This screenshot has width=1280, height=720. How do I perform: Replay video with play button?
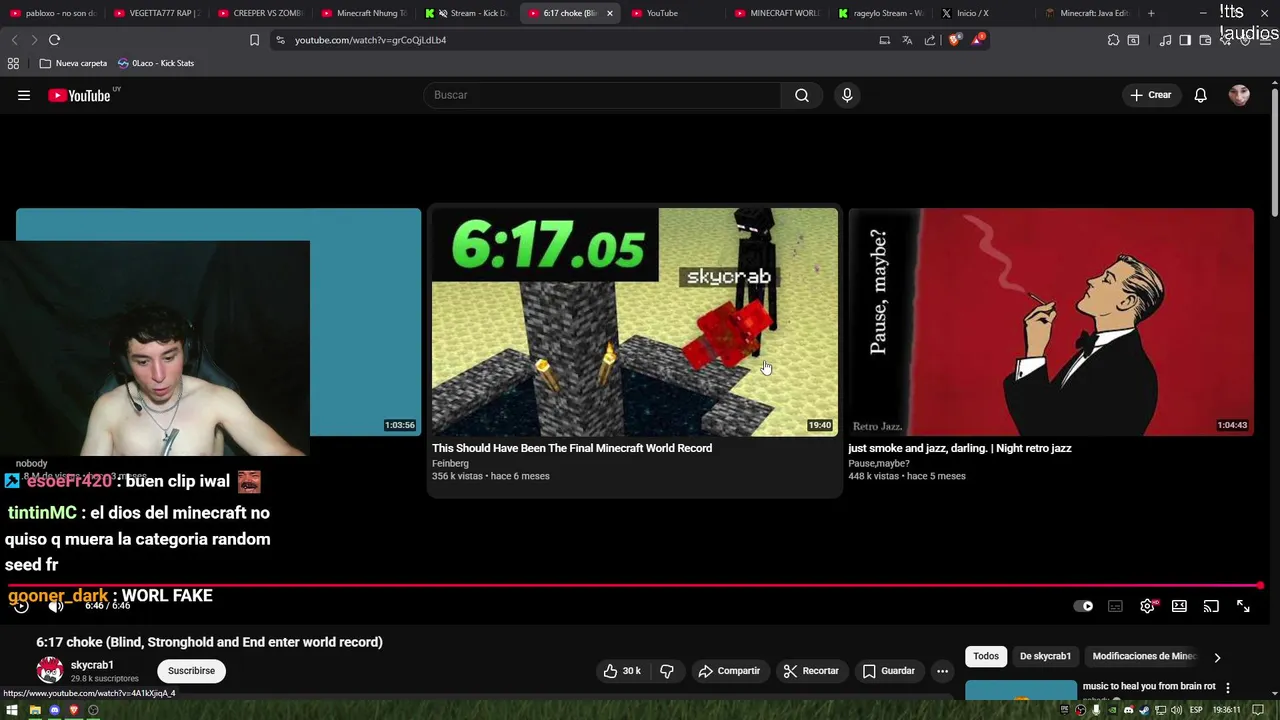coord(21,606)
